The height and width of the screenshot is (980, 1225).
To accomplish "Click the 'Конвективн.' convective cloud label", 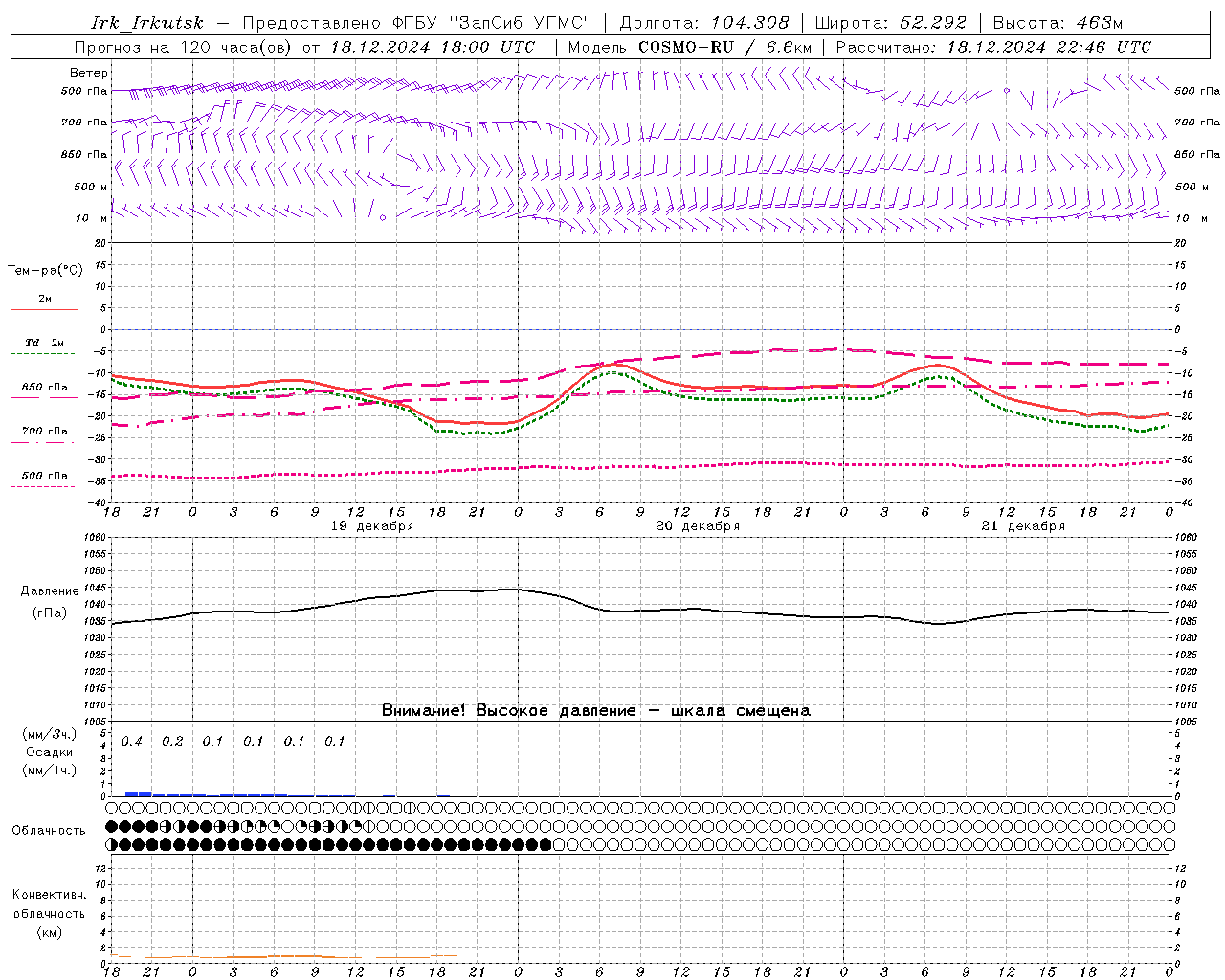I will [x=49, y=895].
